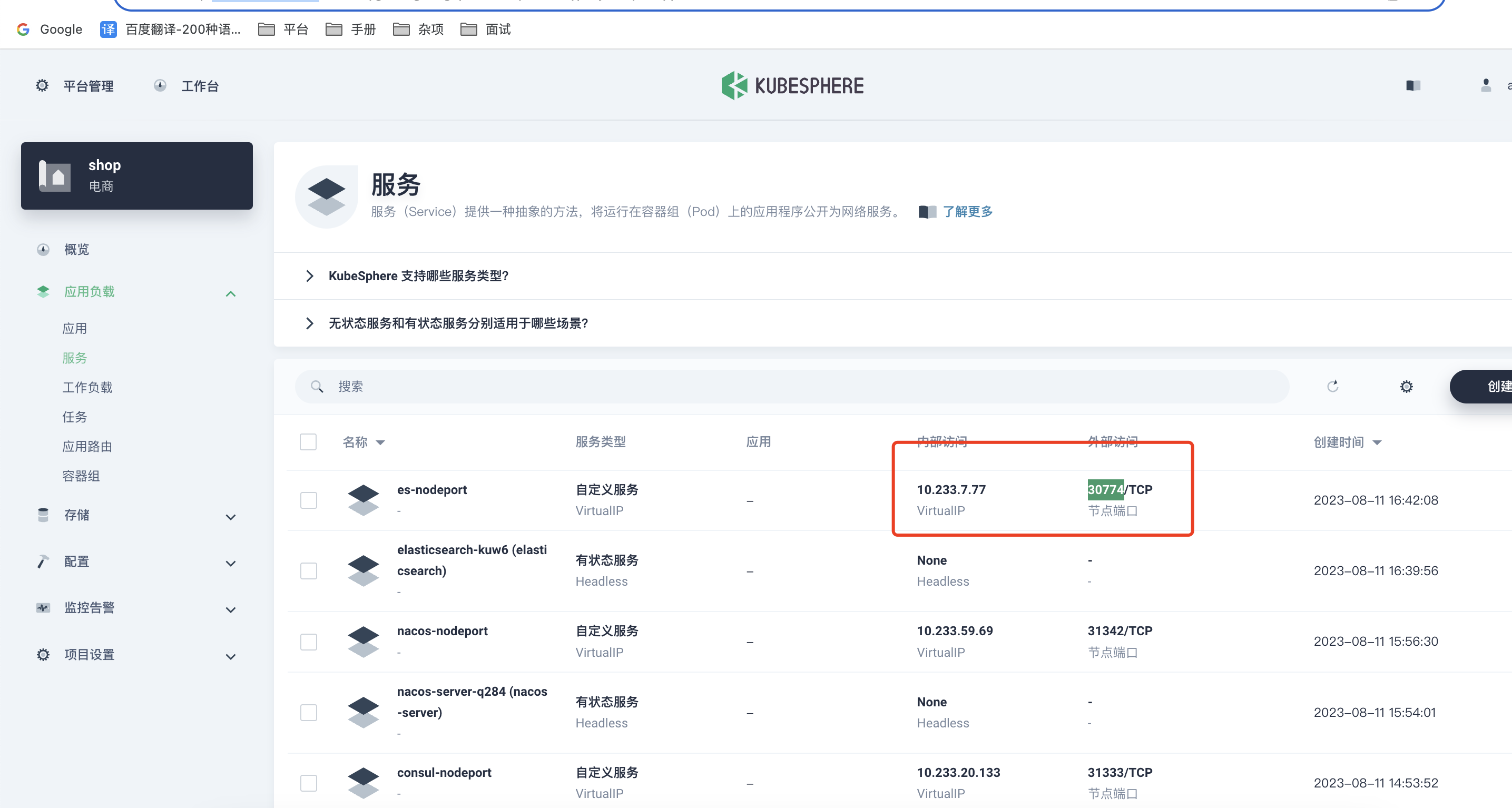1512x808 pixels.
Task: Click the 创建 button
Action: (1481, 386)
